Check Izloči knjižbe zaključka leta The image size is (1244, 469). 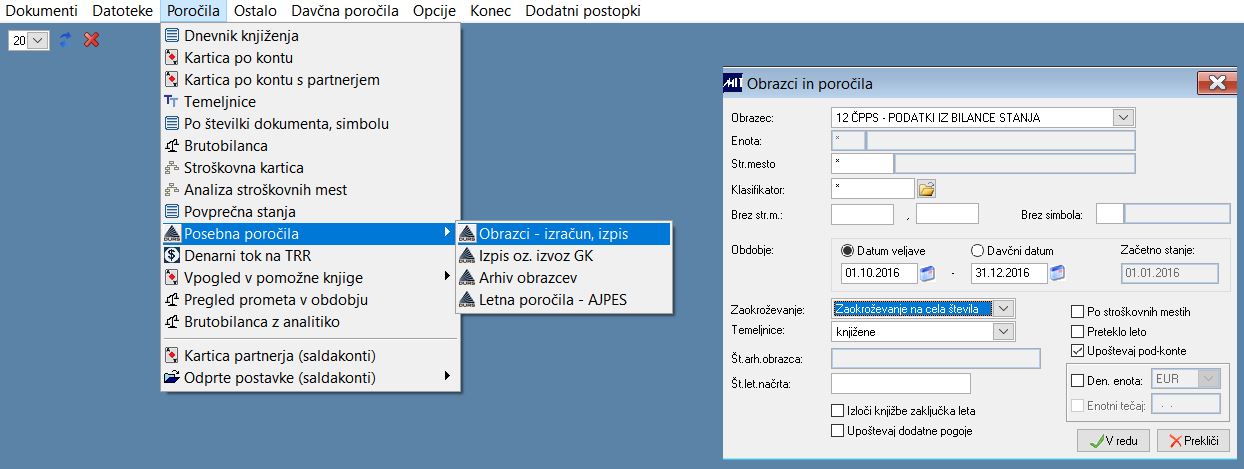(x=838, y=410)
